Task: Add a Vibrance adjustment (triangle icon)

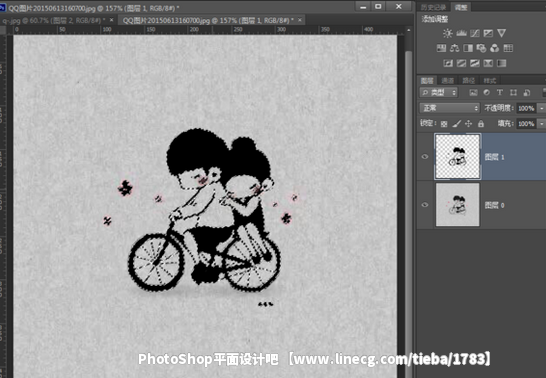Action: coord(501,33)
